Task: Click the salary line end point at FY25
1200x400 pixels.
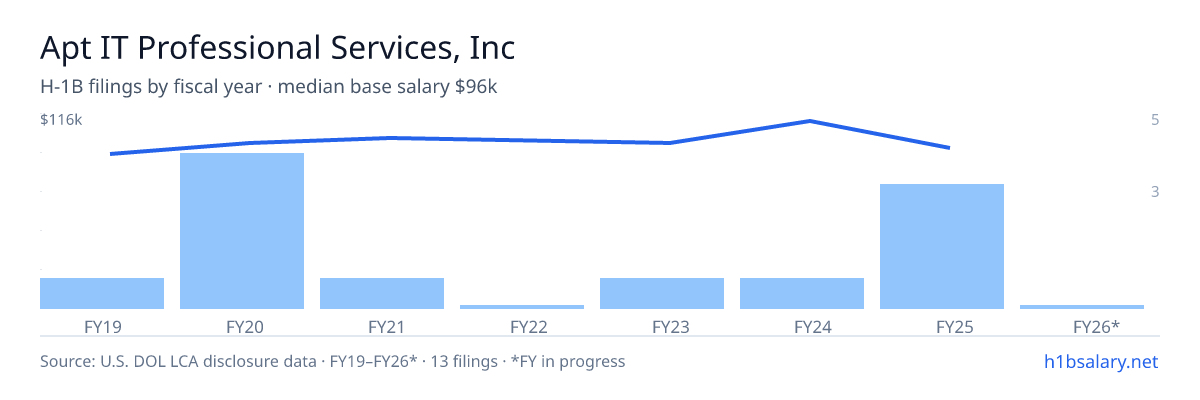Action: [x=949, y=148]
